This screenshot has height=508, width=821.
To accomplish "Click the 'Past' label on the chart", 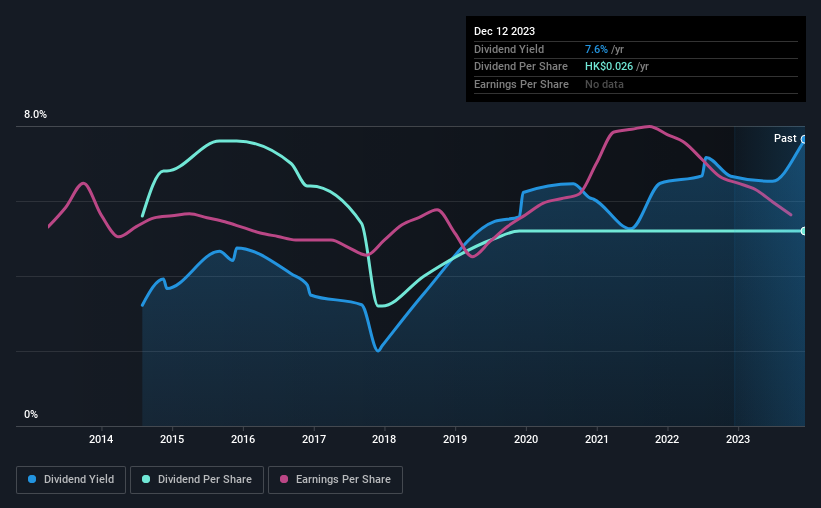I will pos(785,138).
